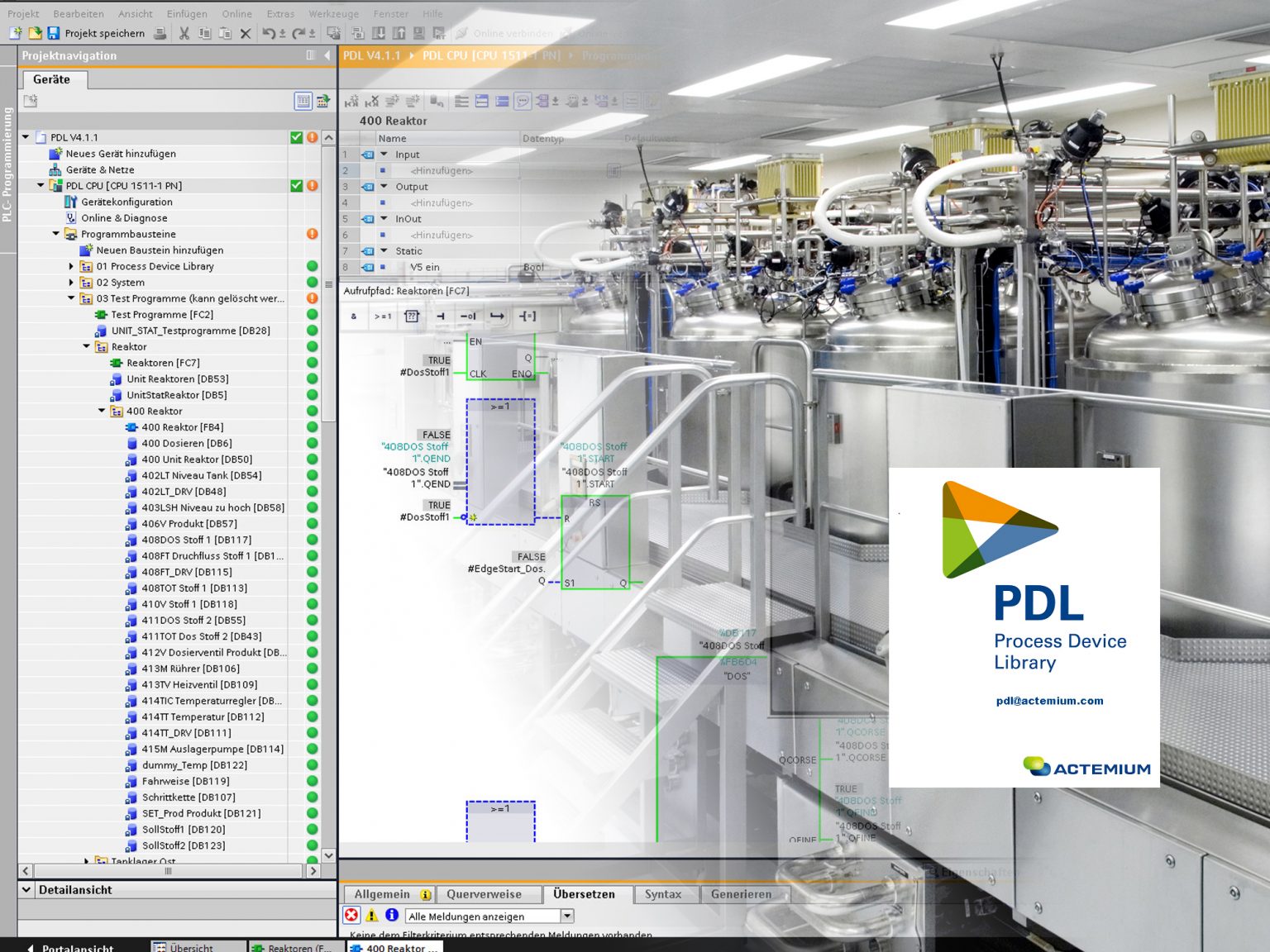This screenshot has width=1270, height=952.
Task: Toggle the warnings filter triangle icon
Action: point(371,915)
